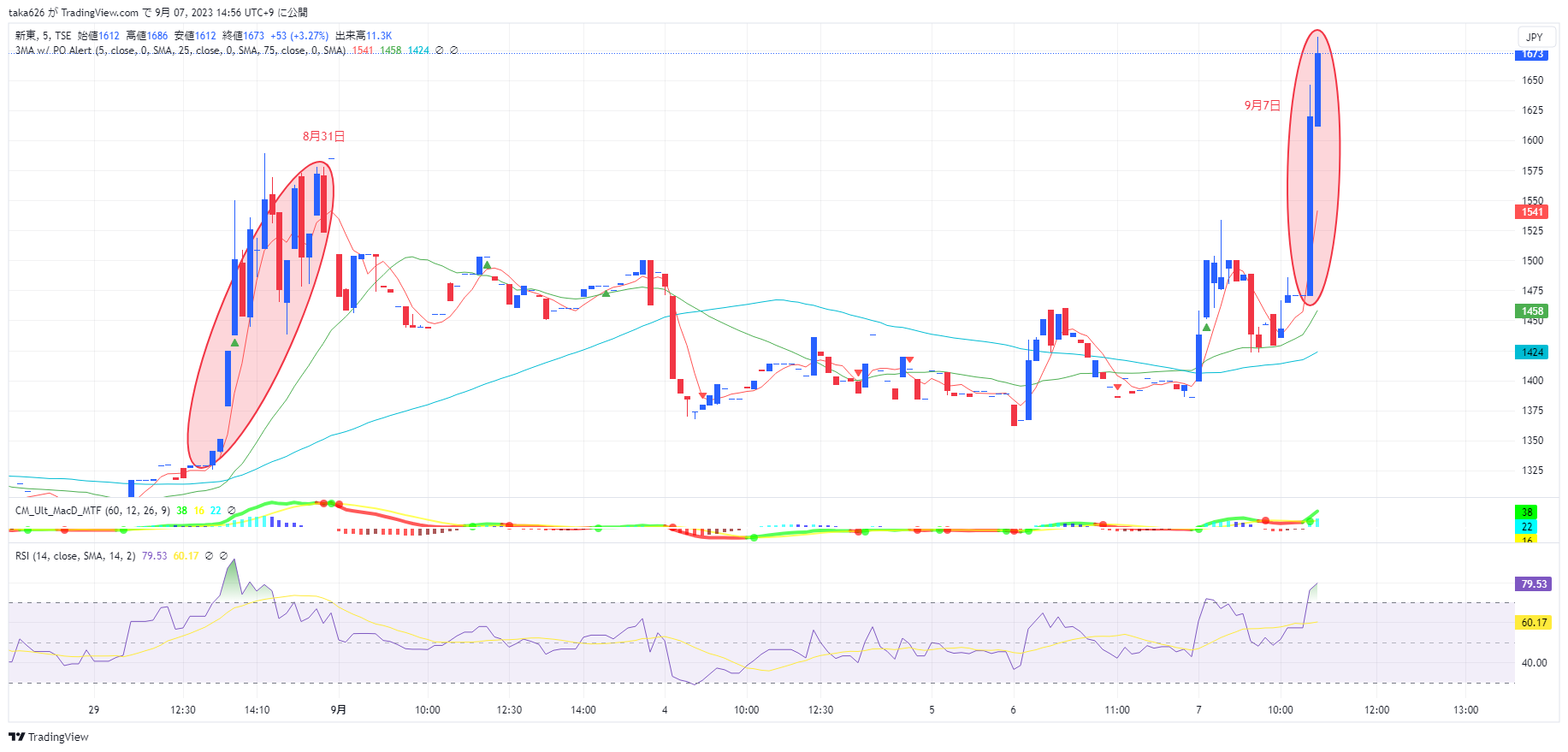
Task: Click the blue 1673 current price label
Action: click(1532, 55)
